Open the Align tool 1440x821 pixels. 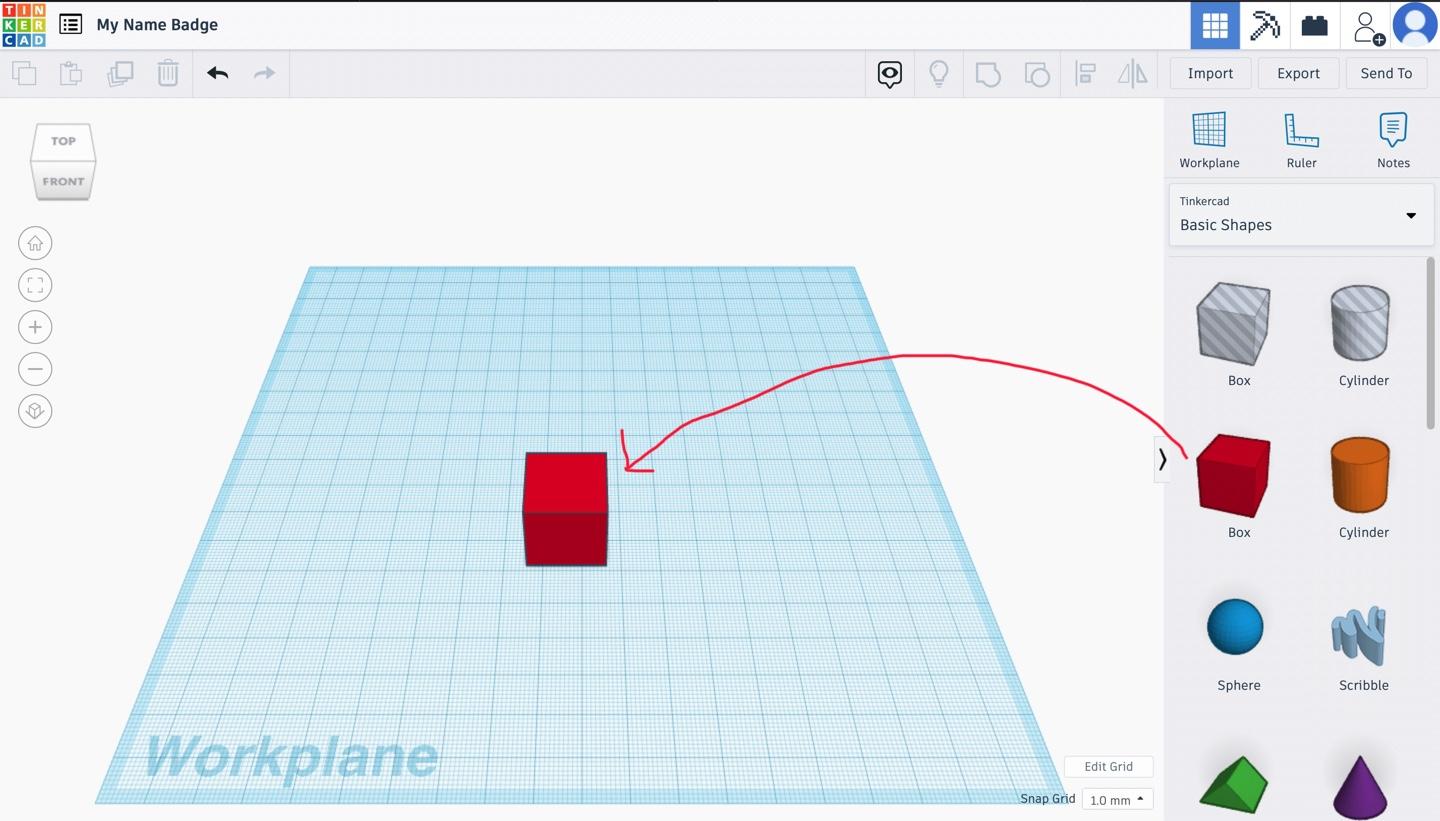coord(1085,73)
